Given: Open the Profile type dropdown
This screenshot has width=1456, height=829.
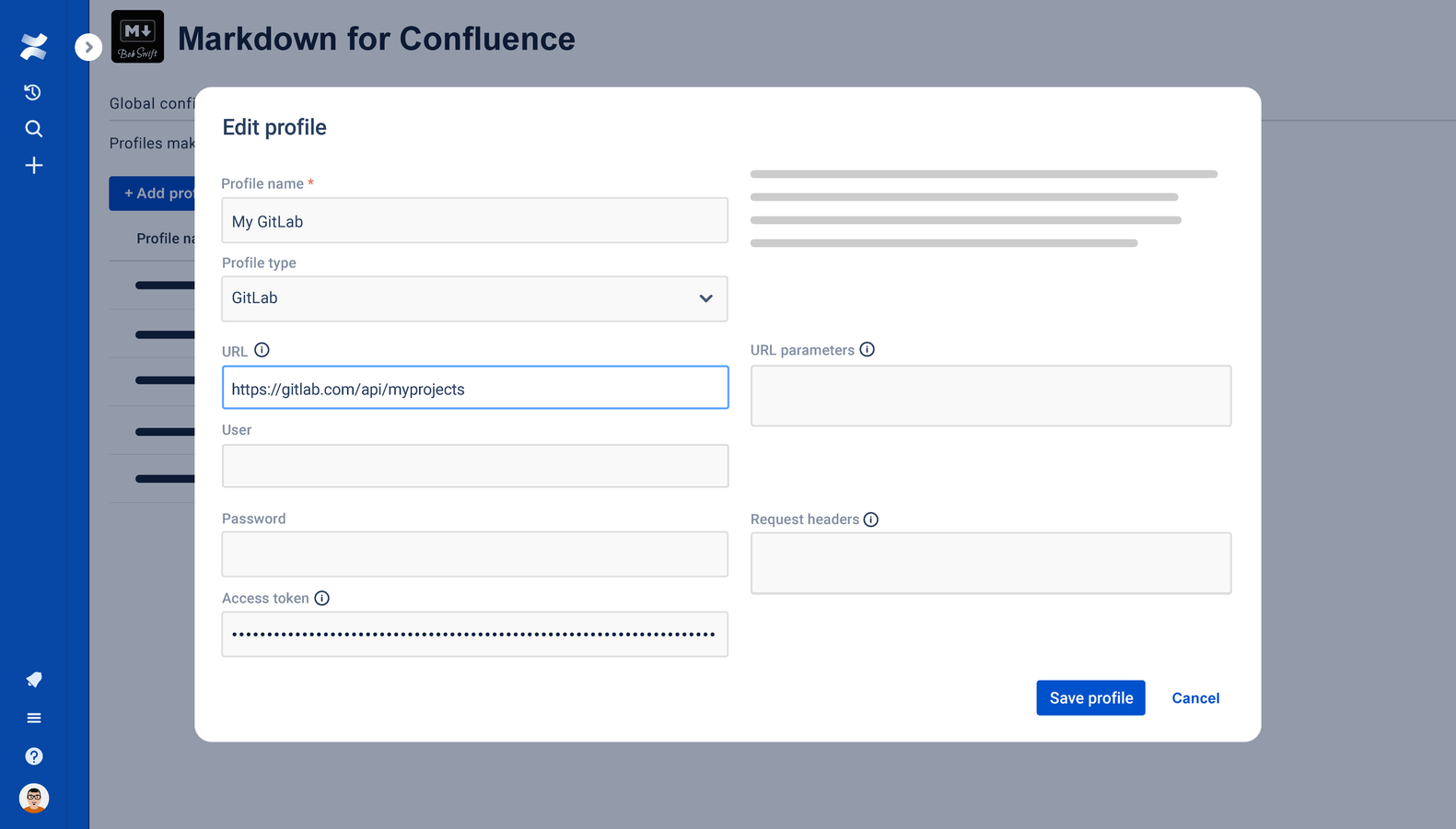Looking at the screenshot, I should tap(474, 298).
